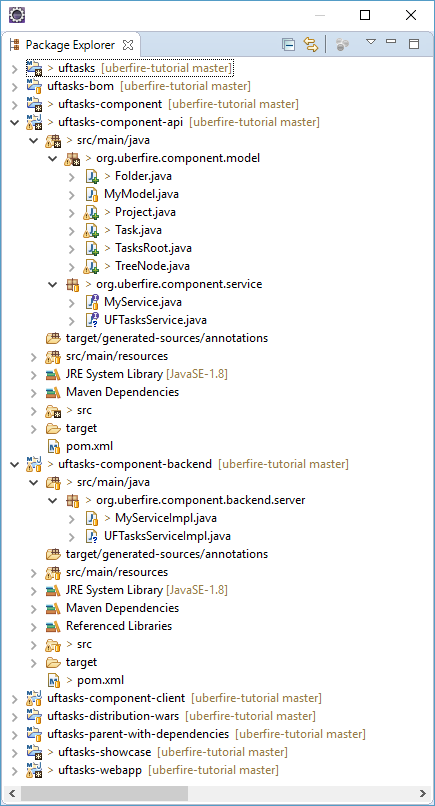435x806 pixels.
Task: Collapse org.uberfire.component.model package
Action: pos(52,158)
